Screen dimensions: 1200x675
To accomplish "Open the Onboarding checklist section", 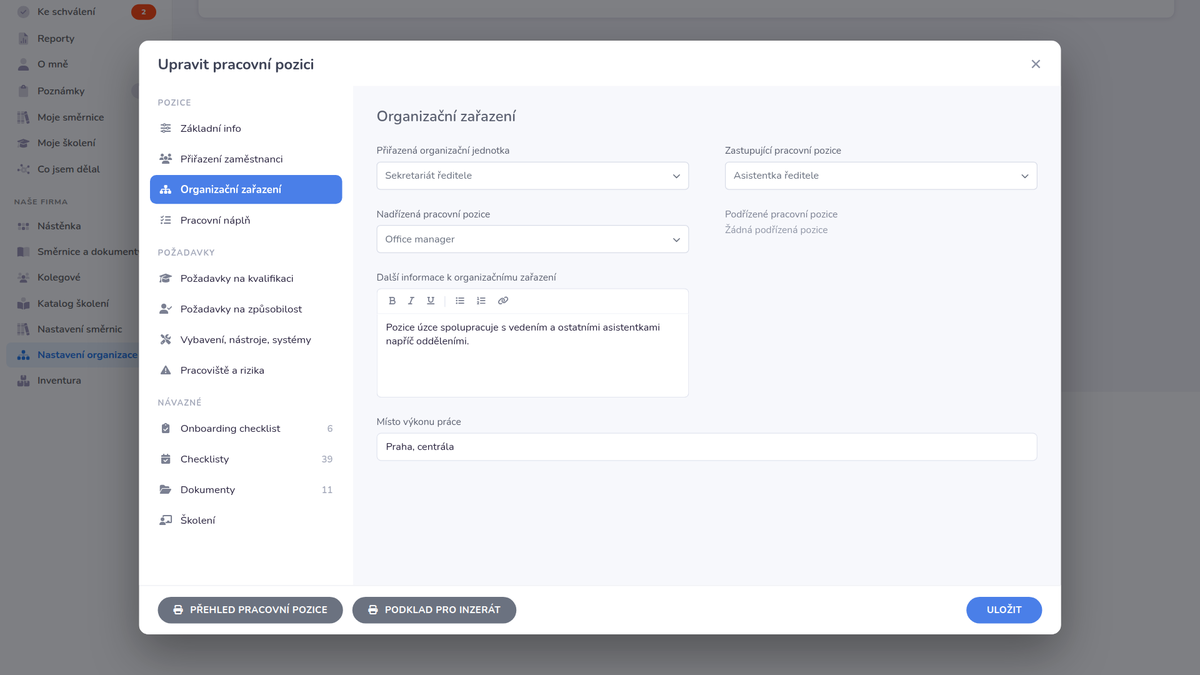I will pos(246,429).
